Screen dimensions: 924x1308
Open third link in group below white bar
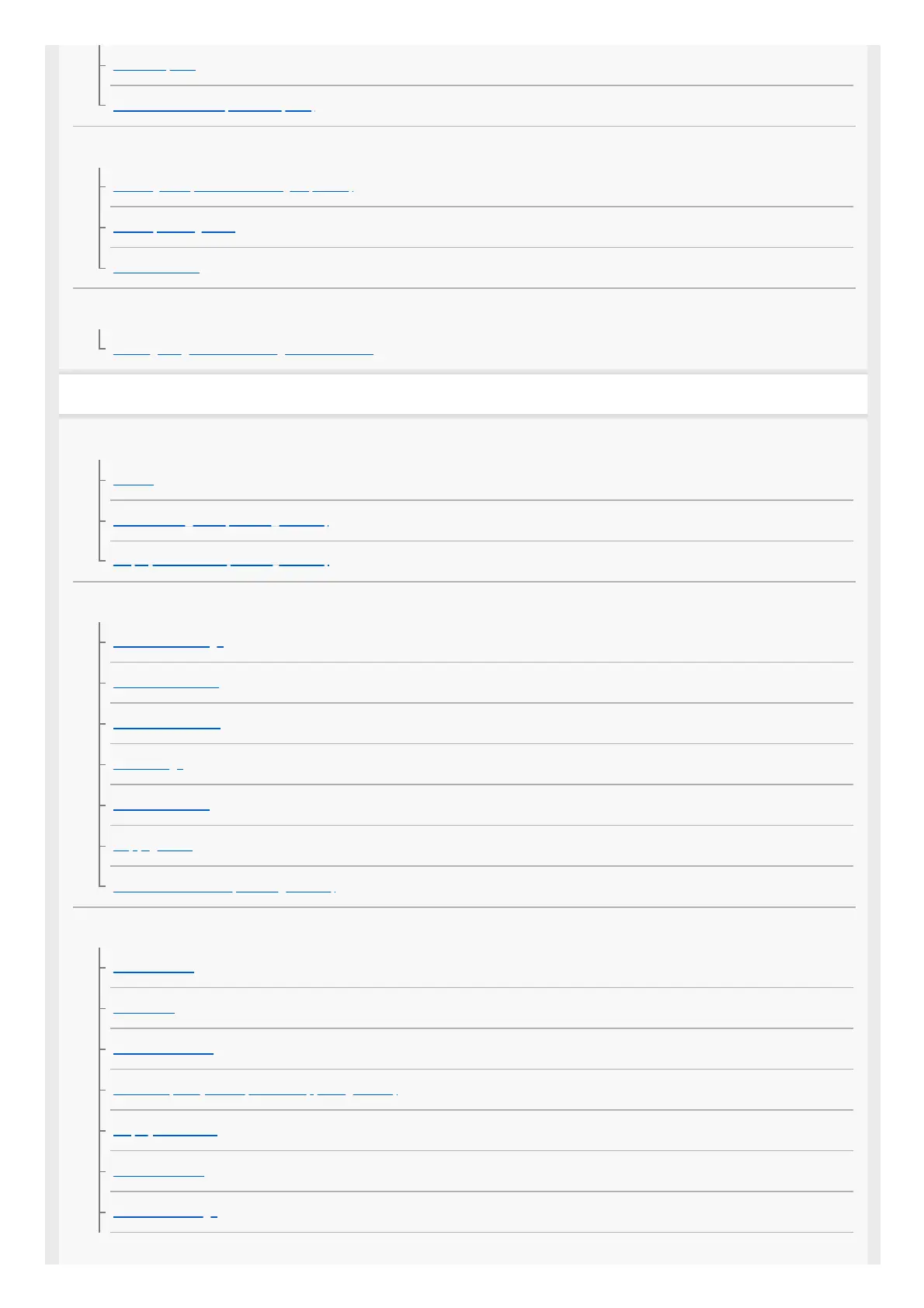pyautogui.click(x=221, y=563)
